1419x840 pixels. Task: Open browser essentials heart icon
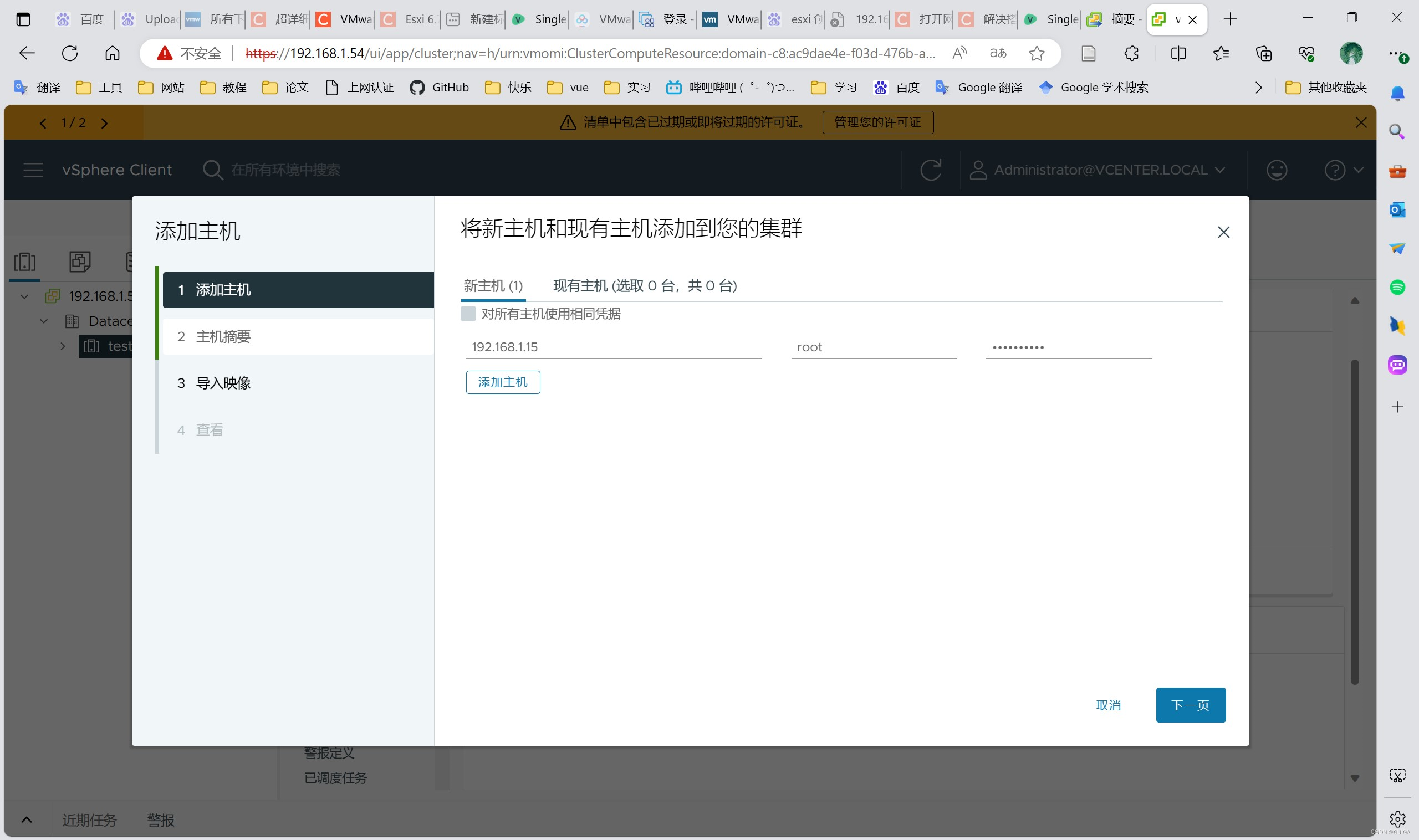1306,53
